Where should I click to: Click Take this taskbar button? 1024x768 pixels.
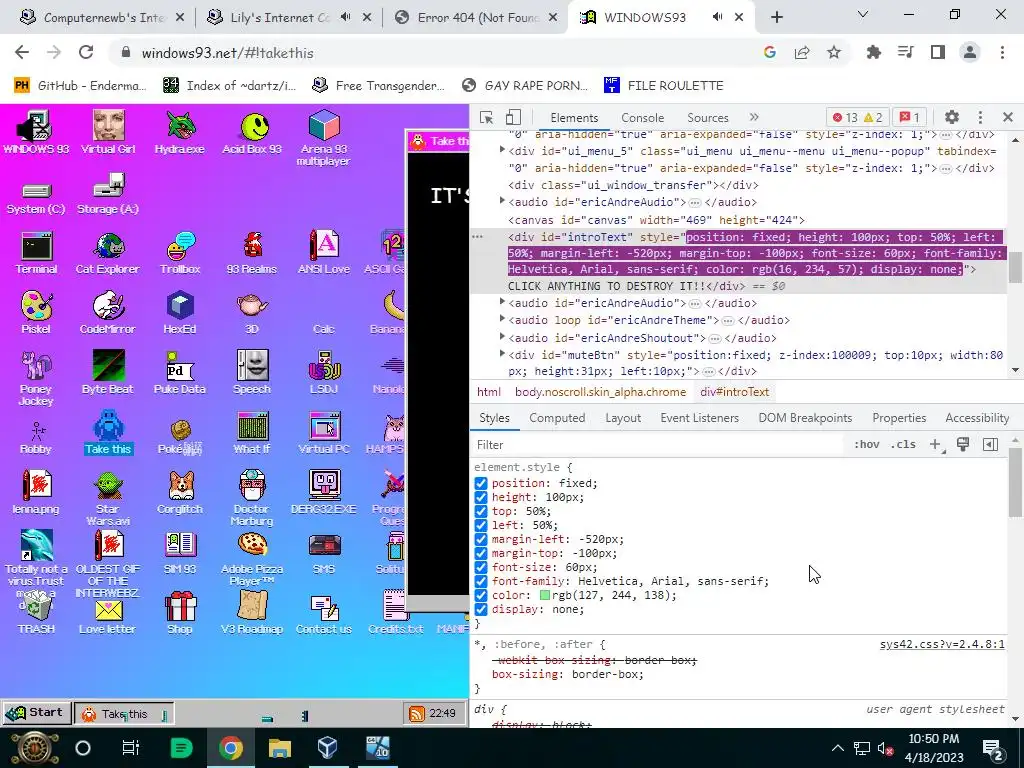[124, 714]
